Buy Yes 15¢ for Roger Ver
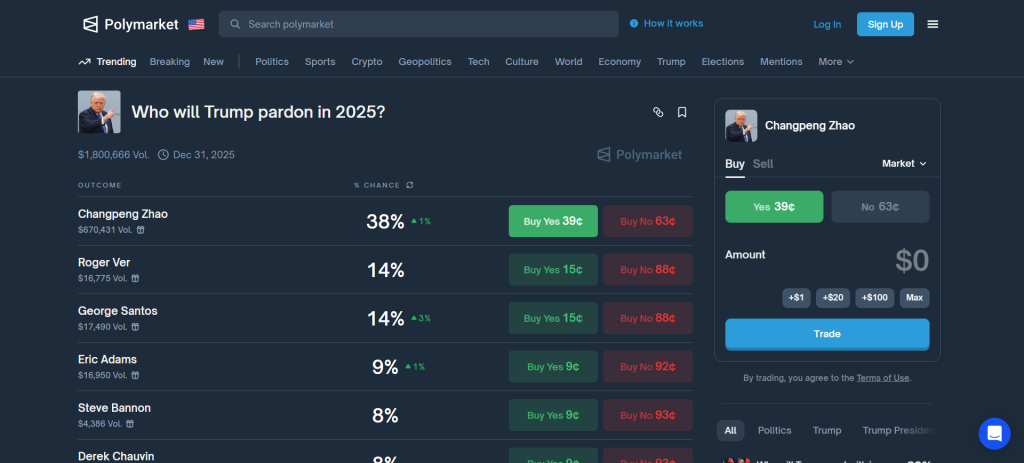This screenshot has width=1024, height=463. click(x=553, y=270)
